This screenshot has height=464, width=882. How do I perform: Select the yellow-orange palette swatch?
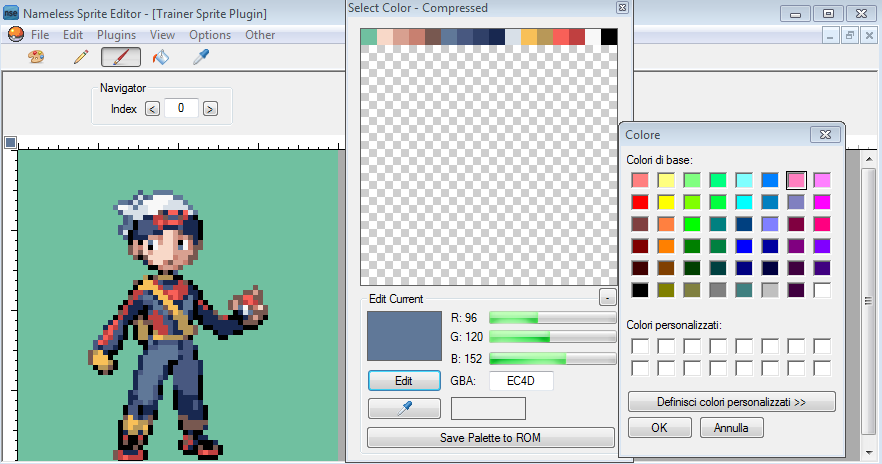[529, 37]
